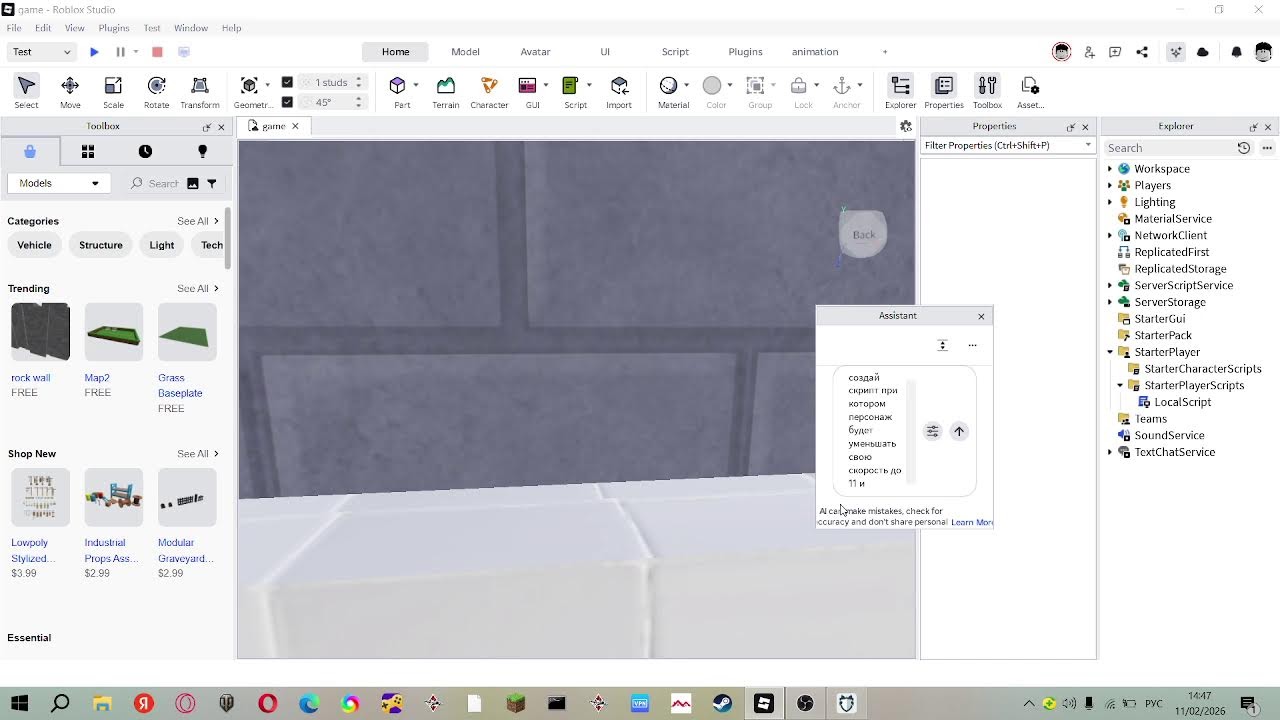Open the Import tool
Screen dimensions: 1280x720
pos(619,92)
